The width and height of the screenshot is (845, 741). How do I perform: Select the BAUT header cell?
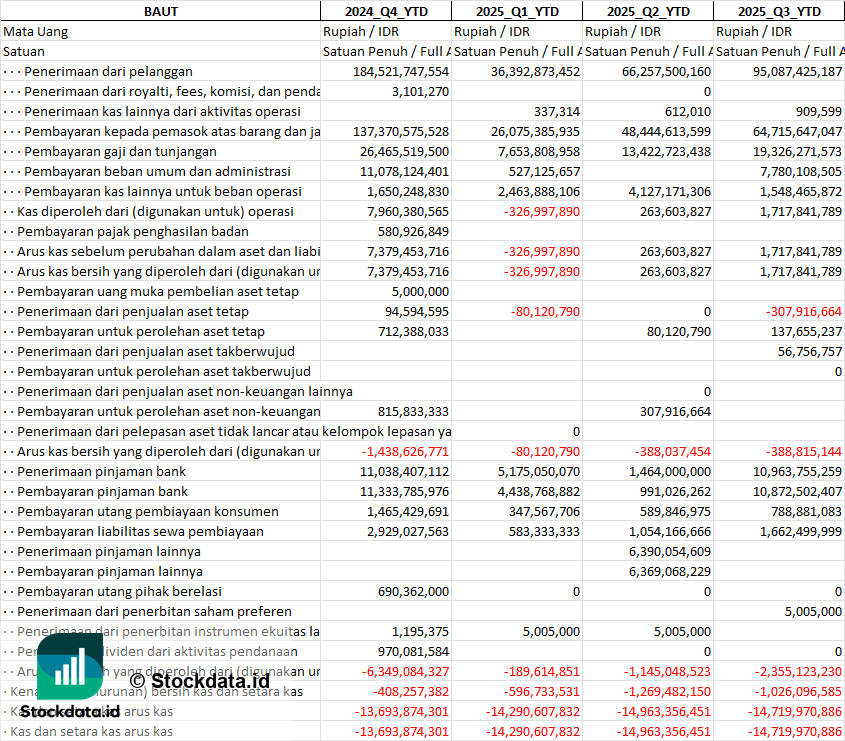click(x=160, y=11)
